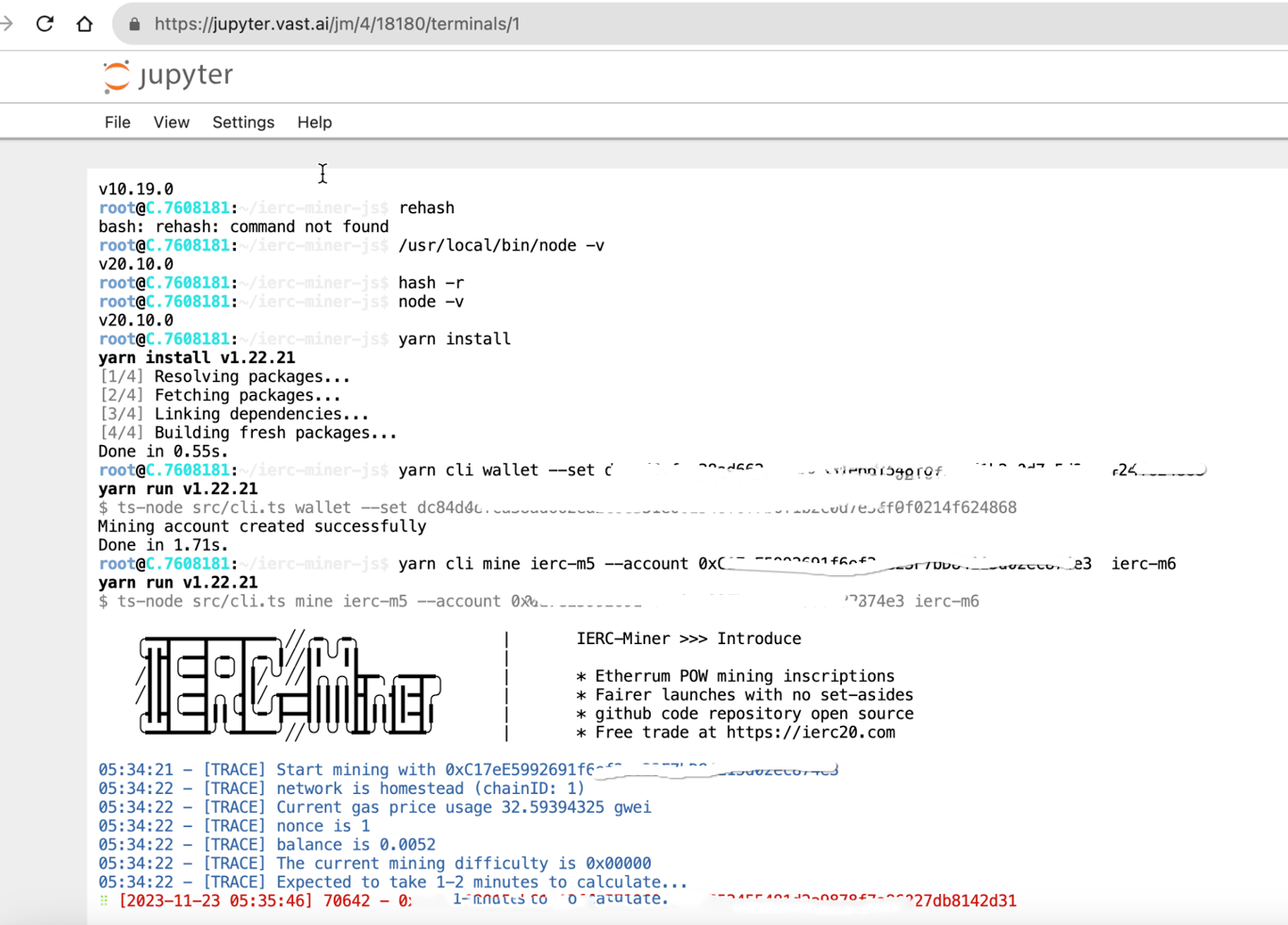Click the jupyter.vast.ai URL address field

[700, 24]
